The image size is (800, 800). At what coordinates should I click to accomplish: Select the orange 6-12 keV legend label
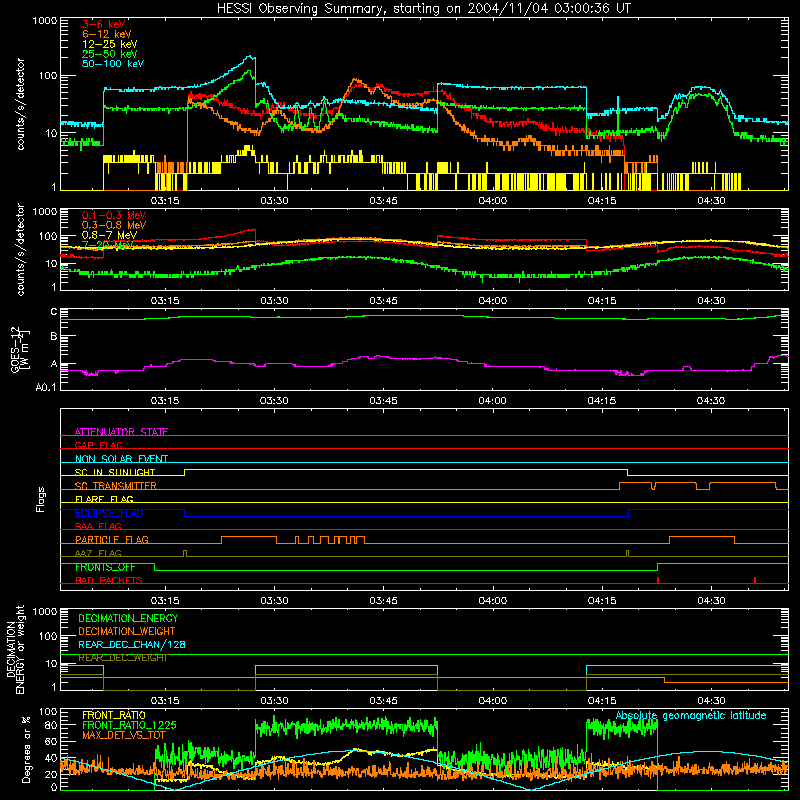107,34
